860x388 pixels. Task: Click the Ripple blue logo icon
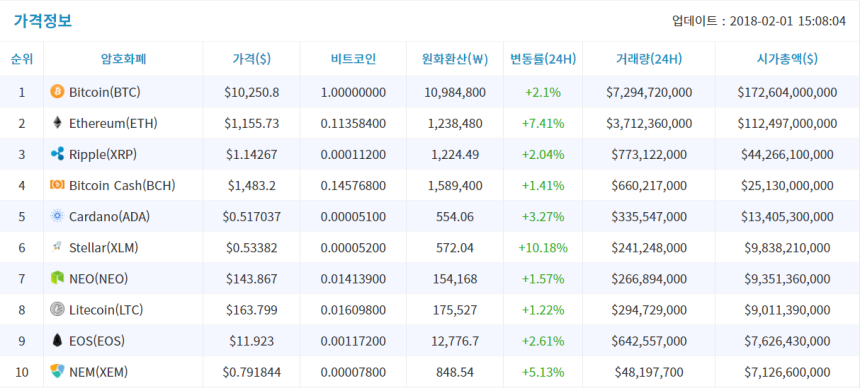click(x=57, y=154)
